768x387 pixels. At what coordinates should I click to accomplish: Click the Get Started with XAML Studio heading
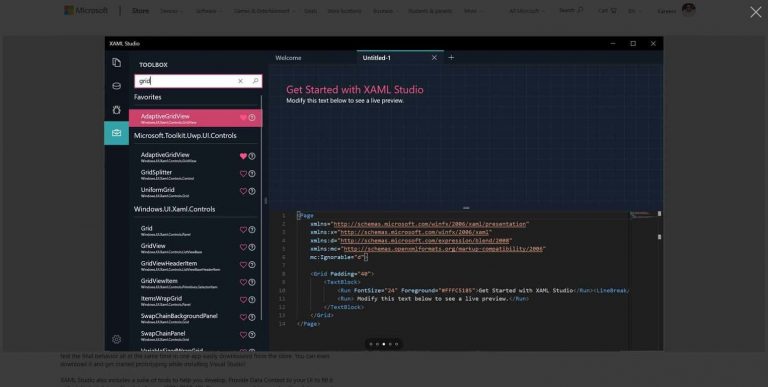point(355,90)
